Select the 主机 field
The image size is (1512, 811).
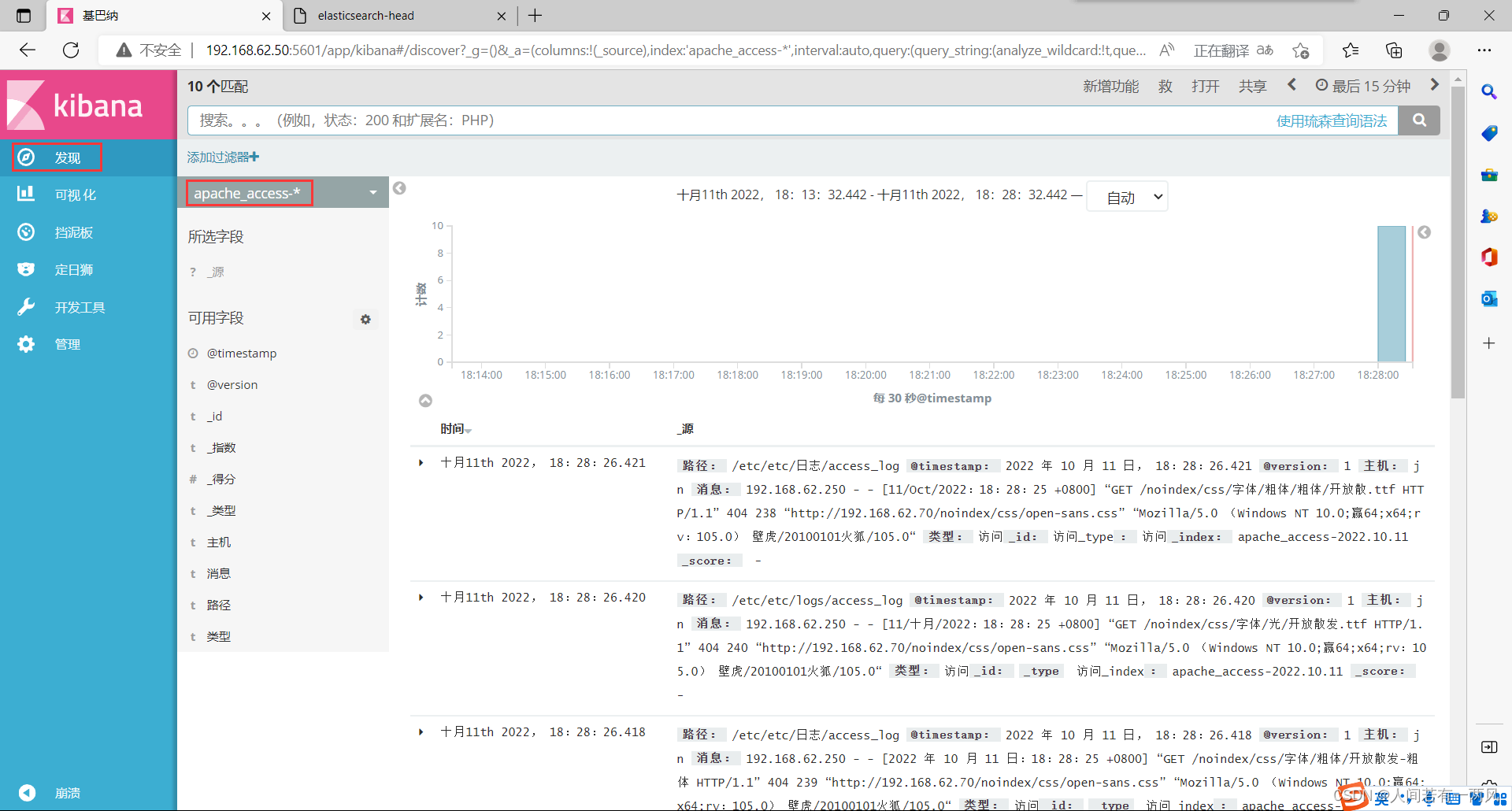coord(219,543)
